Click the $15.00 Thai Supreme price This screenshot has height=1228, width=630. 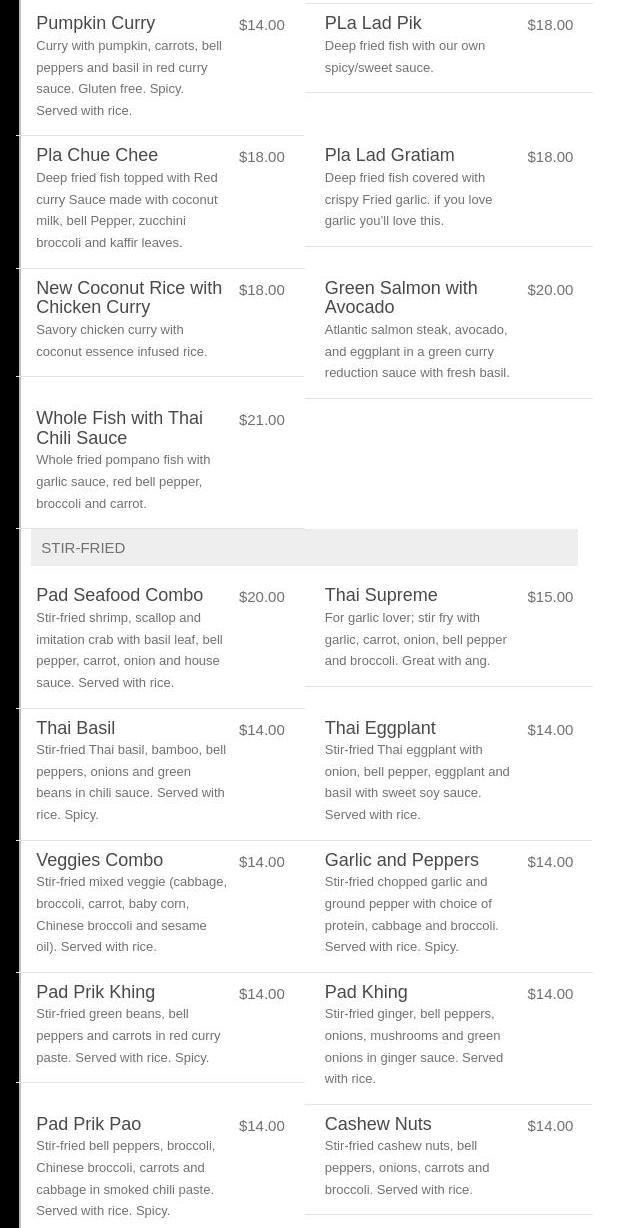click(x=550, y=597)
